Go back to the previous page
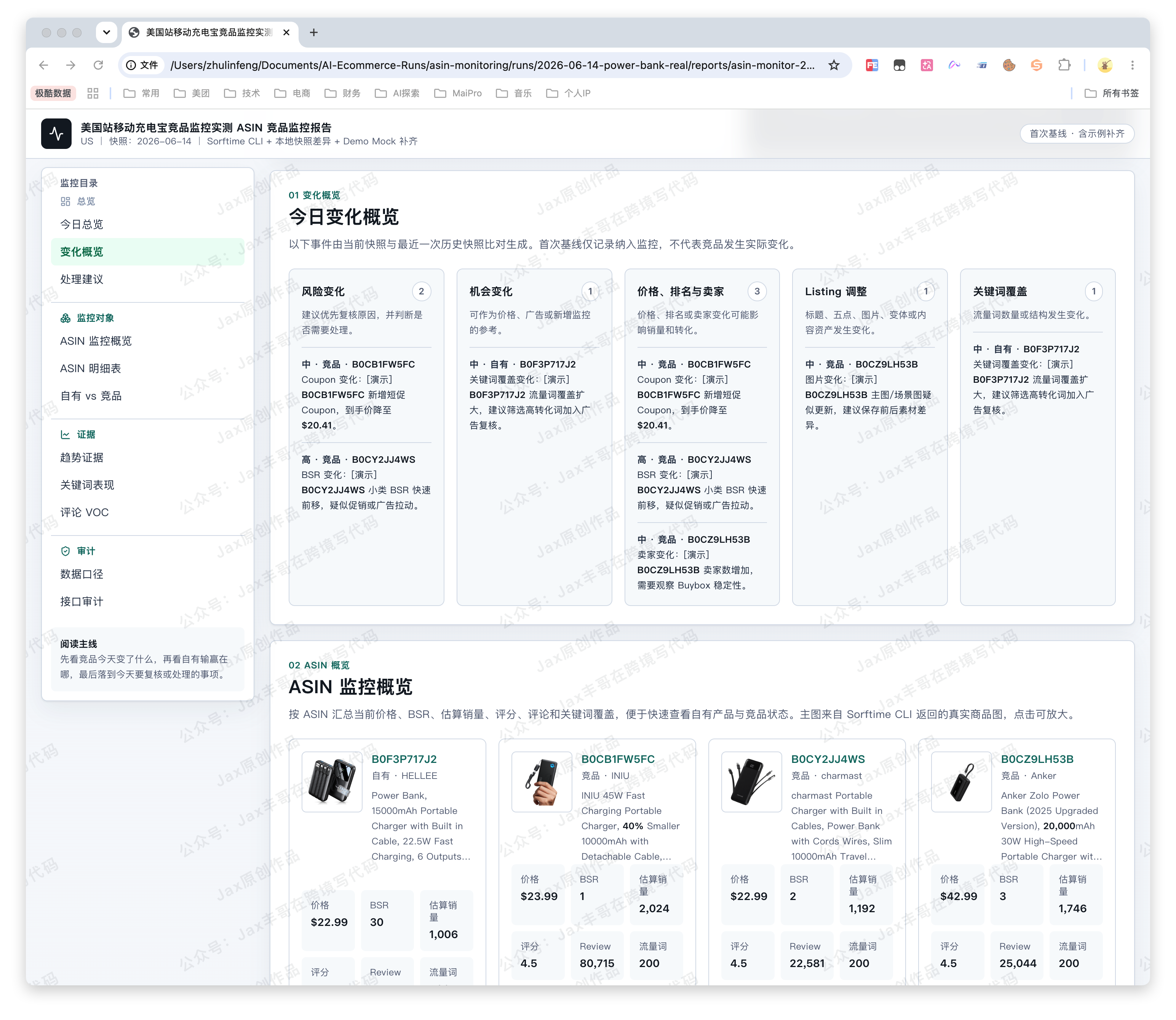The width and height of the screenshot is (1176, 1020). 44,66
